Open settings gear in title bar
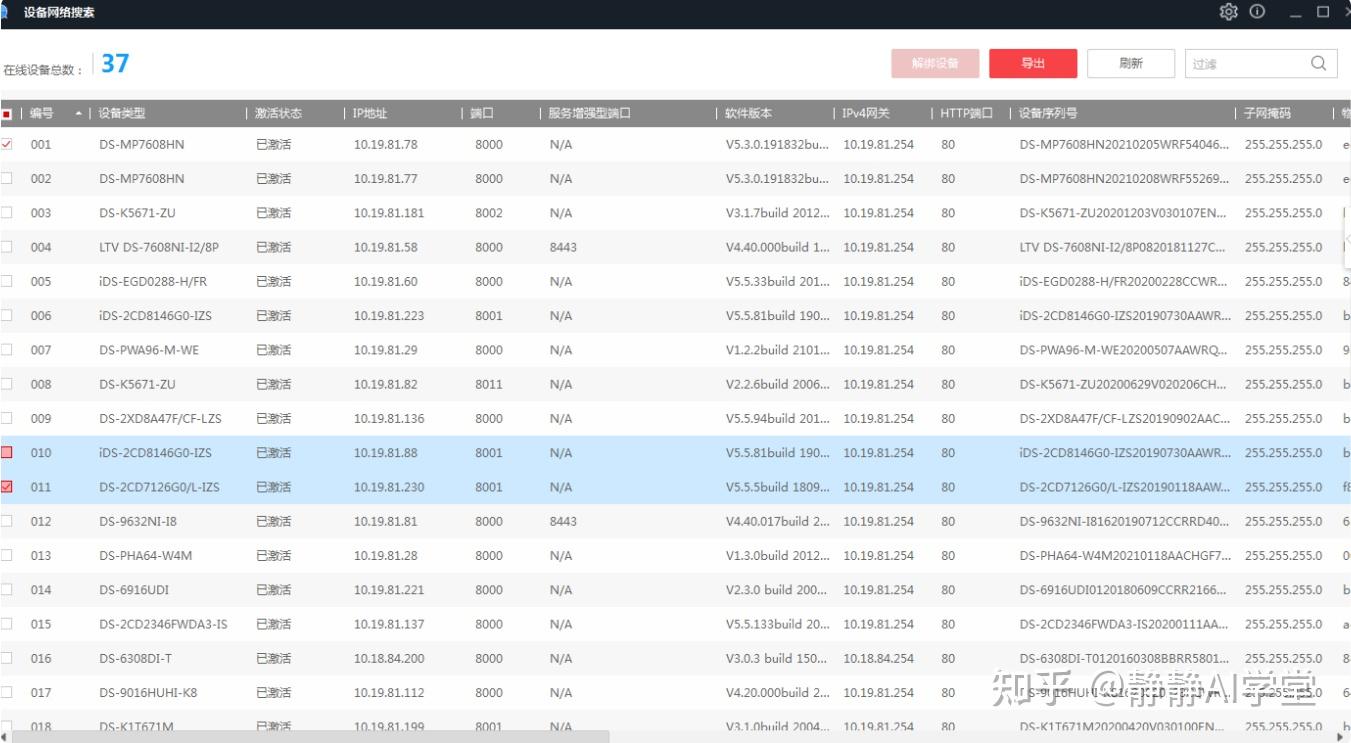This screenshot has height=743, width=1351. (1228, 12)
